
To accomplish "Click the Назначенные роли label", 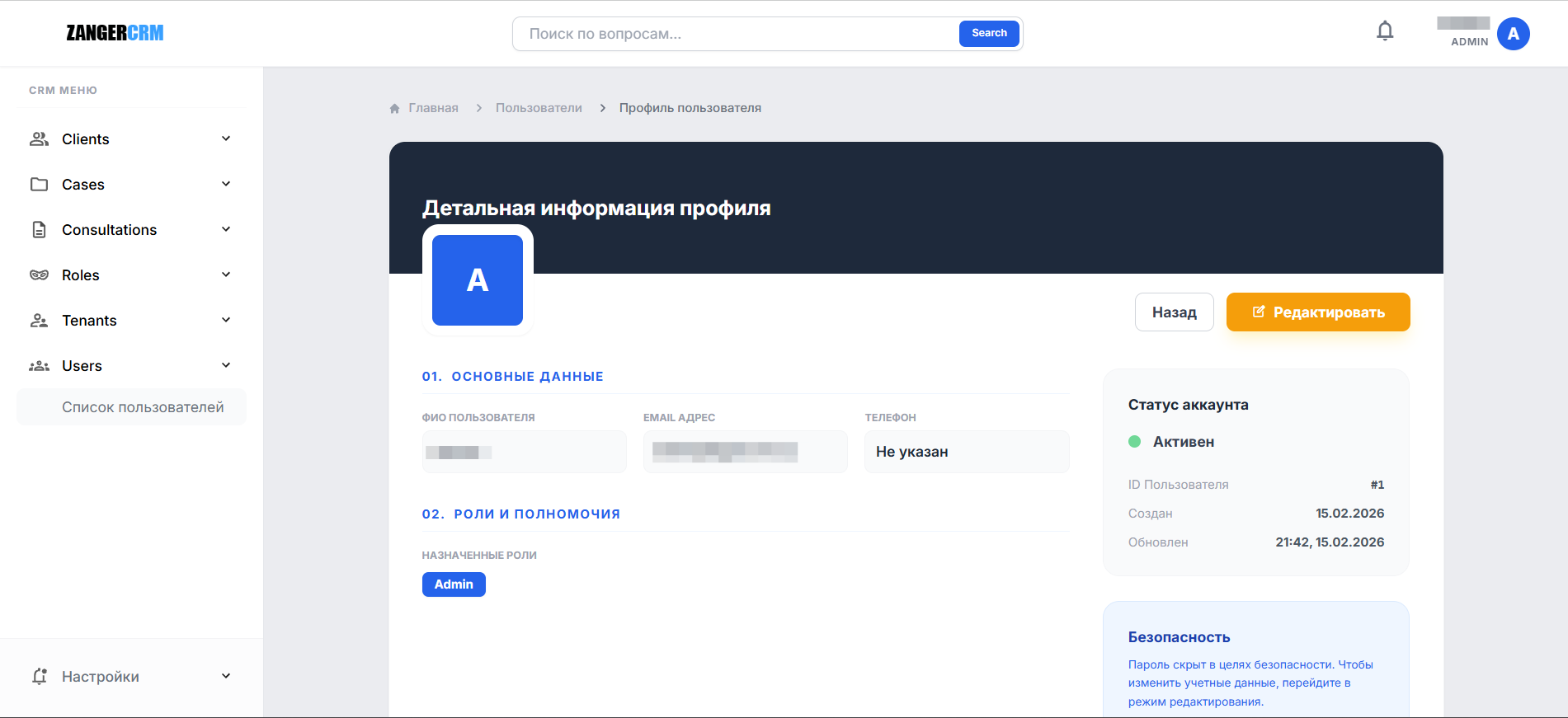I will coord(479,556).
